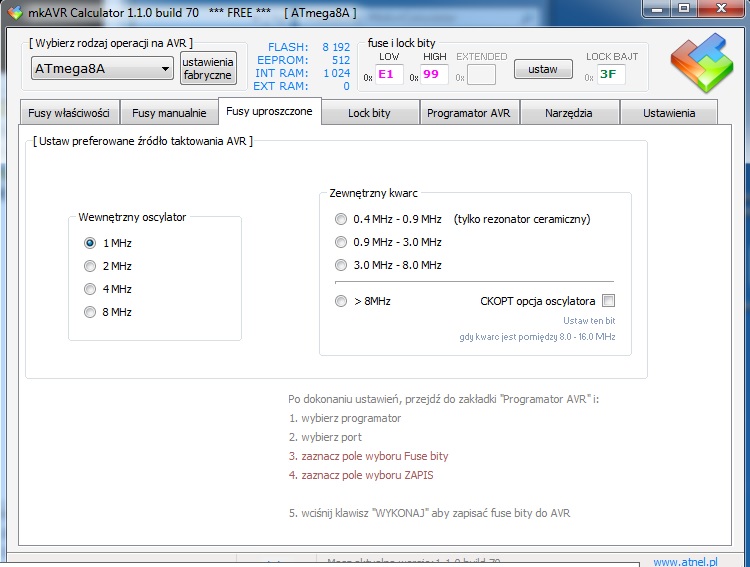This screenshot has width=750, height=567.
Task: Open the www.atnel.pl link
Action: point(685,561)
